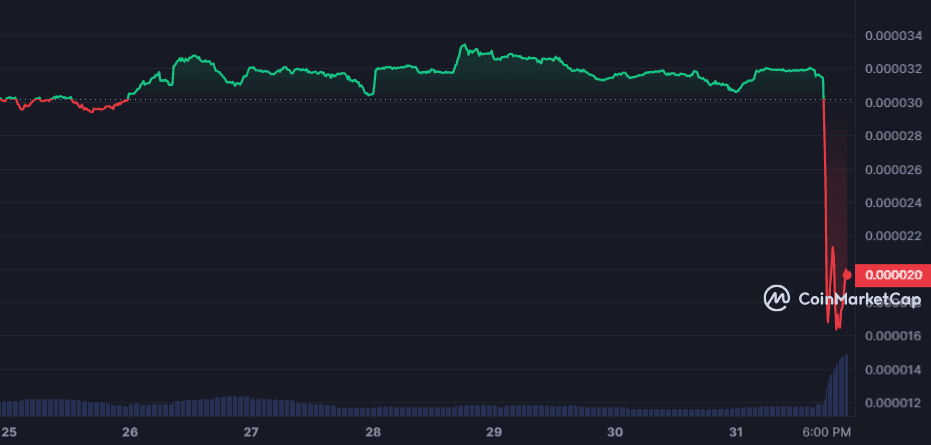Select the 0.000016 price axis label
The height and width of the screenshot is (445, 931).
[x=893, y=336]
